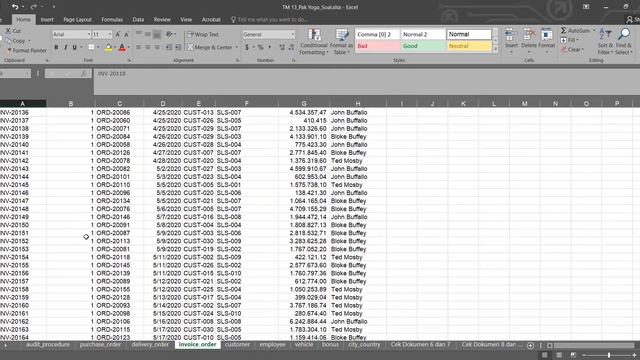Click the zoom slider in status bar
Viewport: 640px width, 360px height.
(x=609, y=356)
